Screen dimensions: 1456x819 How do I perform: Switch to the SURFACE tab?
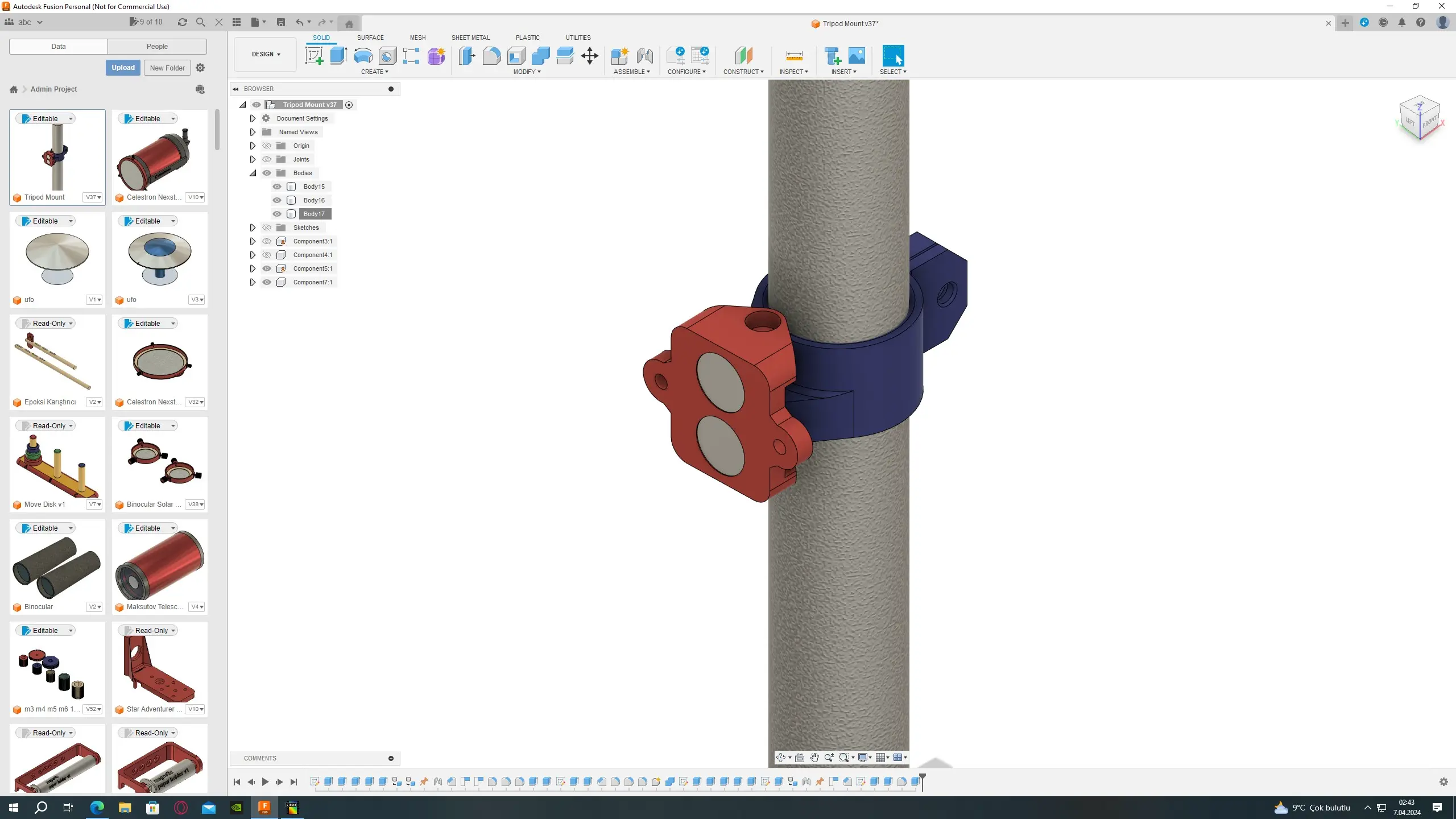(370, 38)
